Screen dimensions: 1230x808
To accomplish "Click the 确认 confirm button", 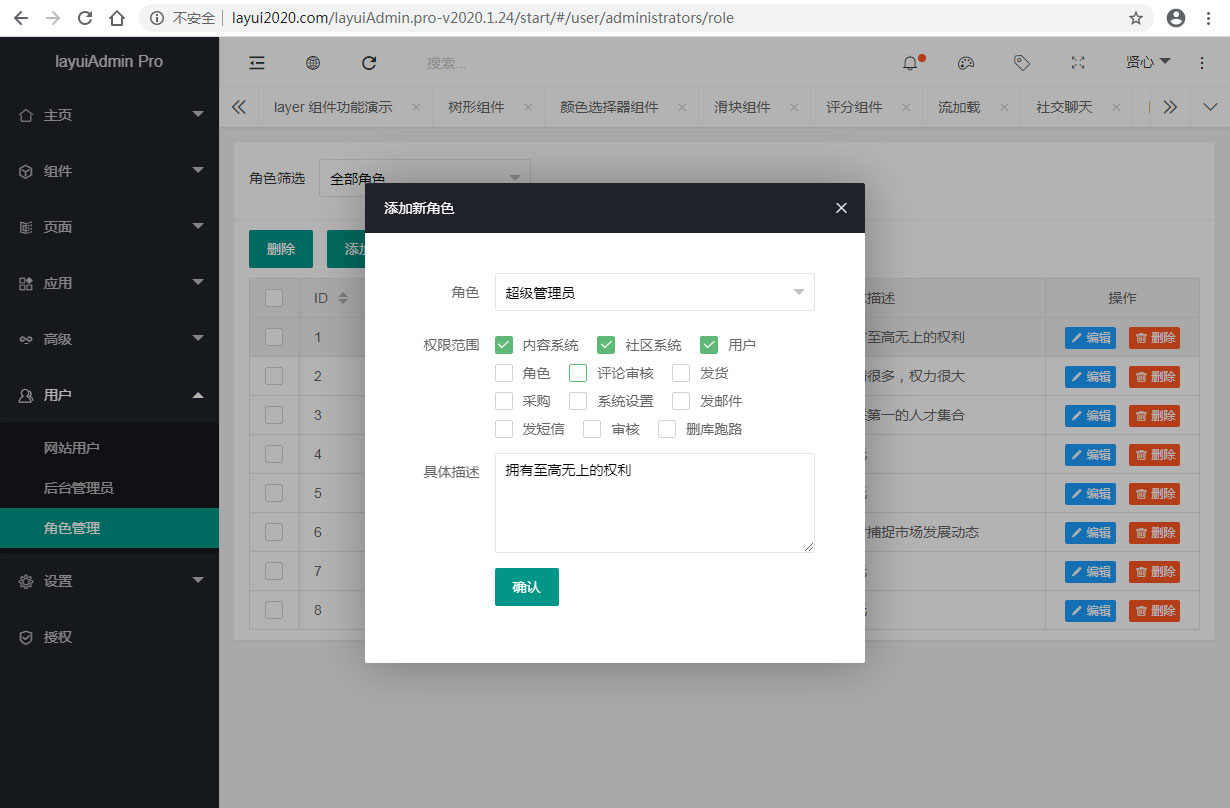I will [526, 587].
